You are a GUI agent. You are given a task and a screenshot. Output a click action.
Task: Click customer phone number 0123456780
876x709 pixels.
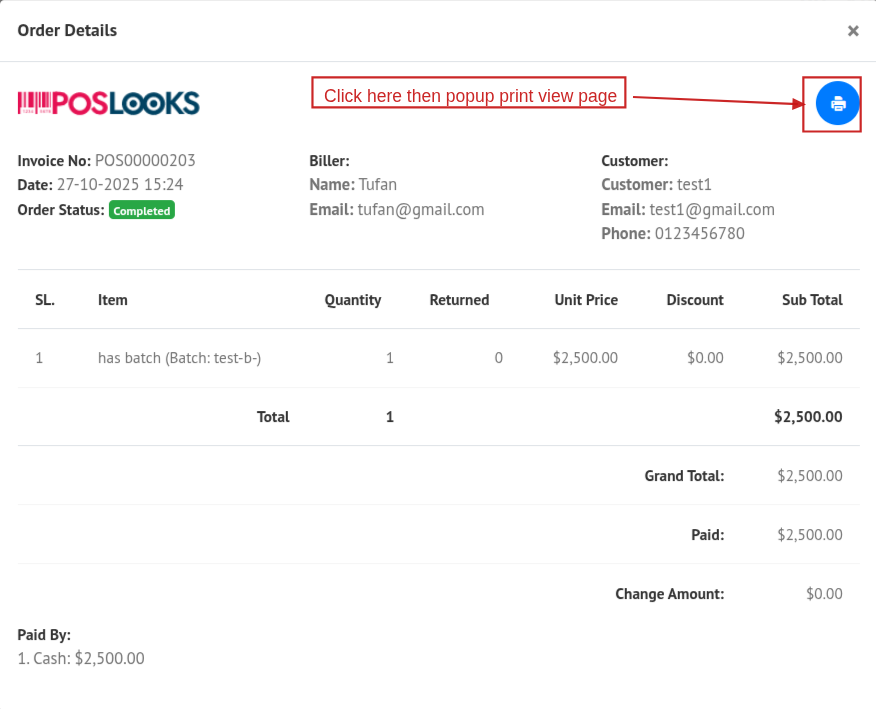pyautogui.click(x=699, y=234)
